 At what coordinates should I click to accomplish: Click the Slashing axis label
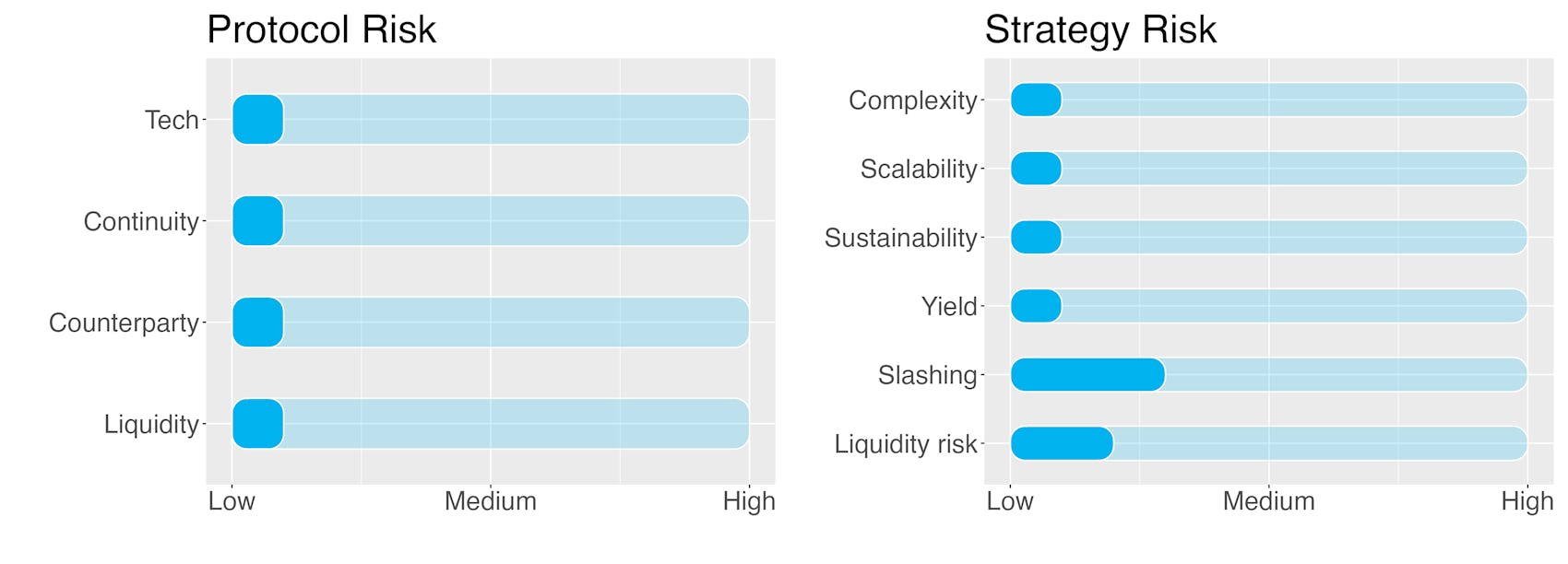[927, 375]
